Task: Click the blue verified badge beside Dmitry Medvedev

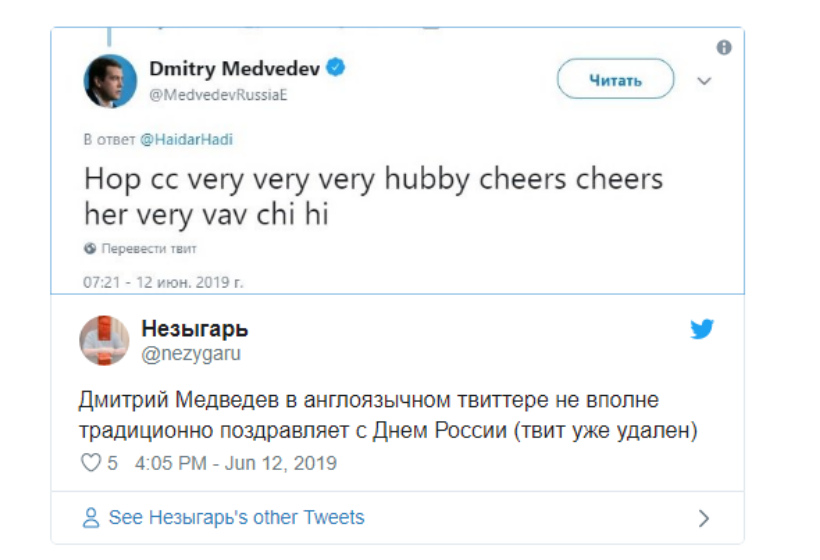Action: [338, 68]
